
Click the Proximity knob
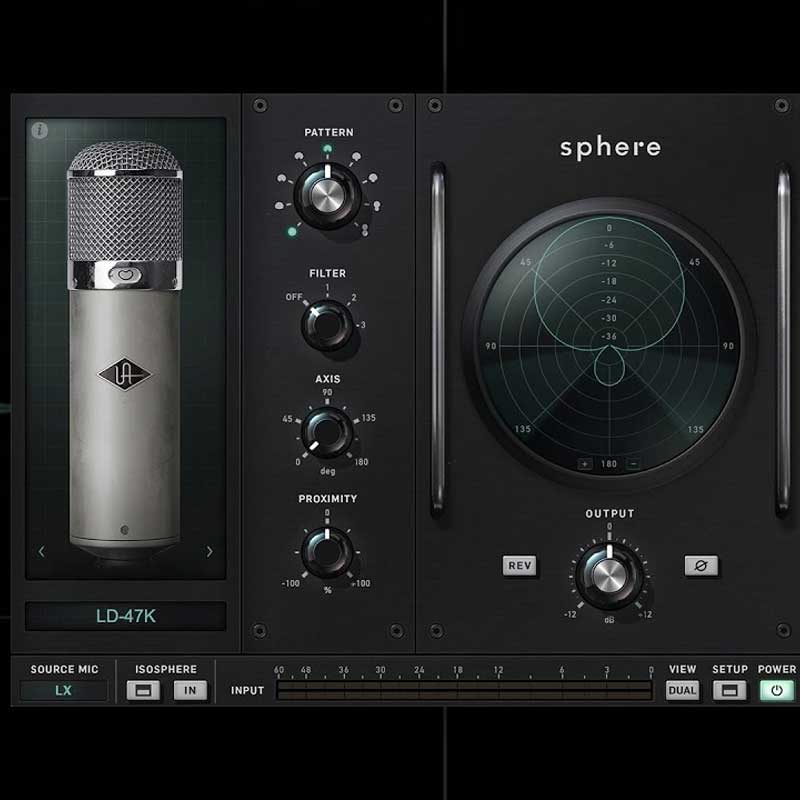(327, 553)
